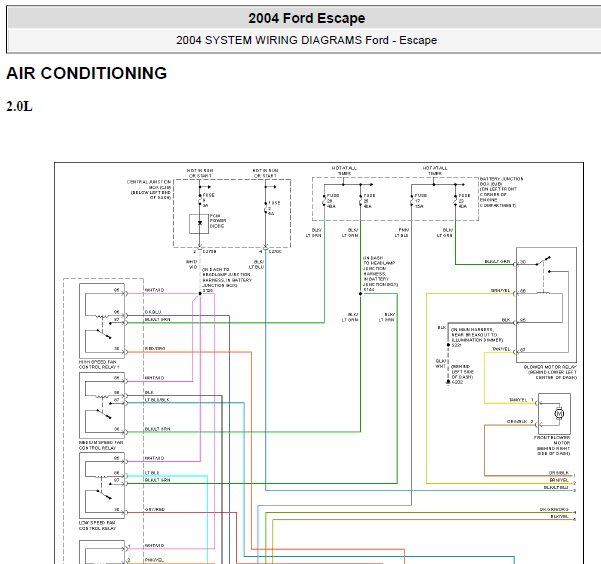
Task: Click the PCM power diode symbol
Action: coord(199,224)
